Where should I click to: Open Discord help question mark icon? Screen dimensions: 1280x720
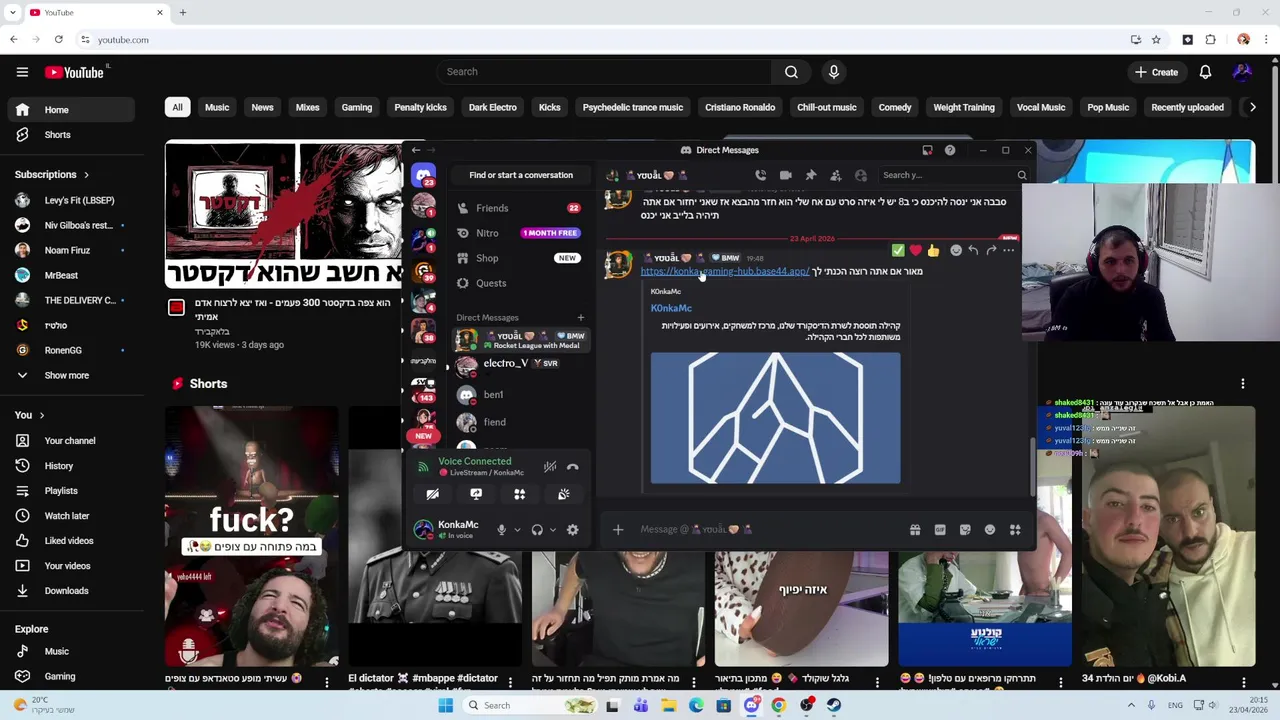(950, 150)
